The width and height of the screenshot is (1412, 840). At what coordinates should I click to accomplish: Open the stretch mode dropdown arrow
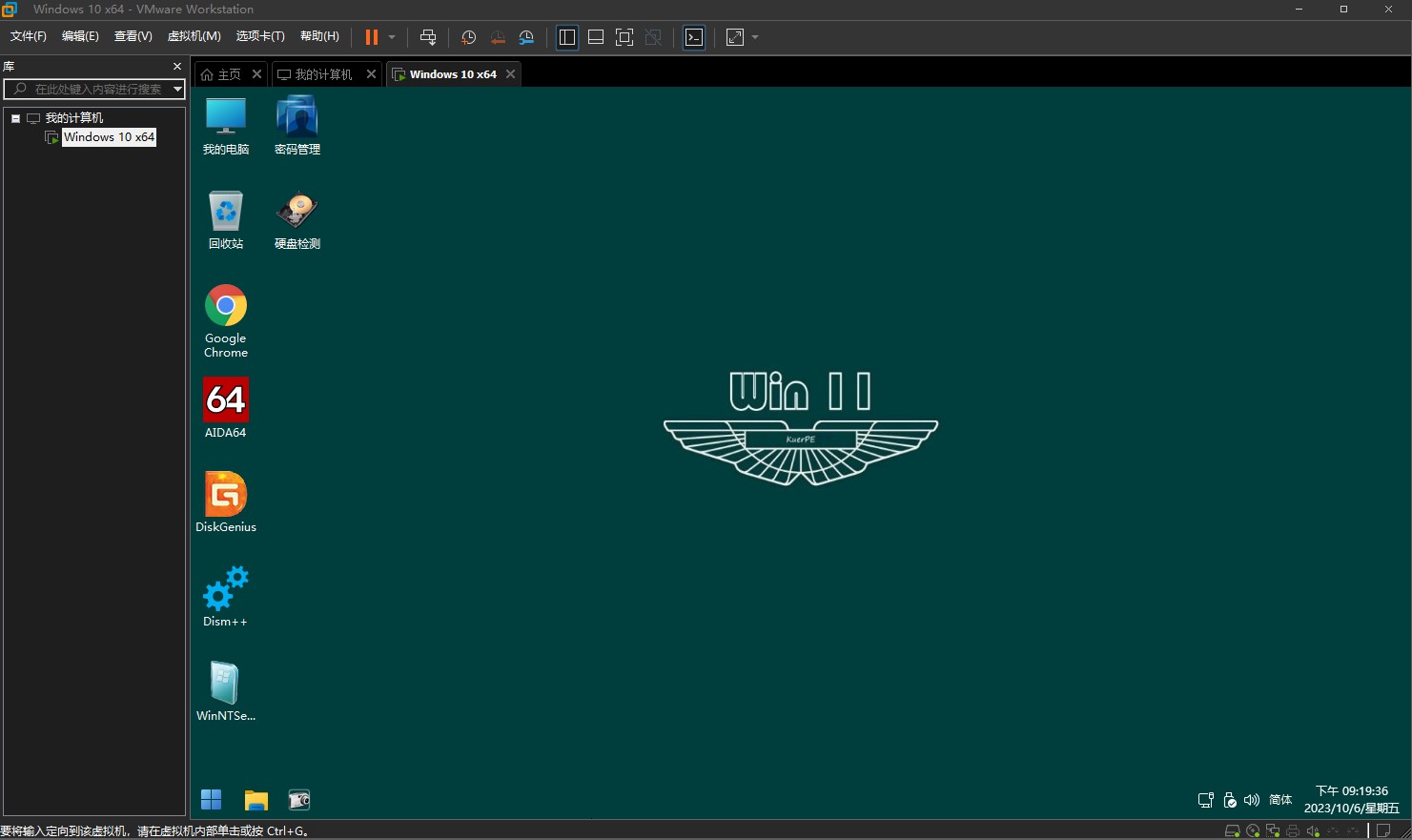(x=755, y=37)
